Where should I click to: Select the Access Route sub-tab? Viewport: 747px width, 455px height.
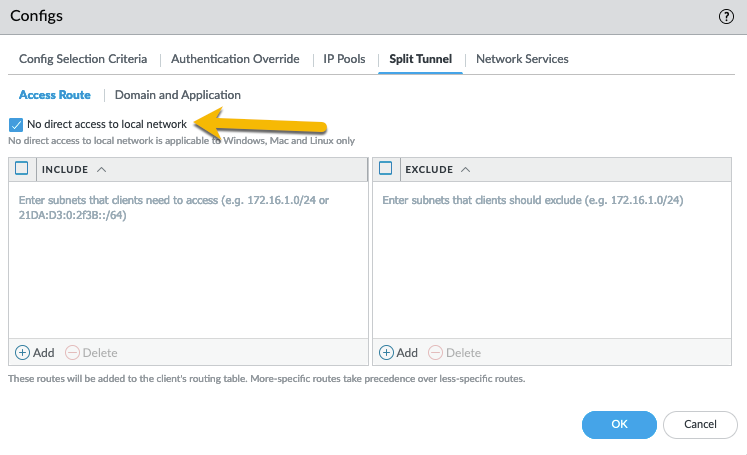55,95
